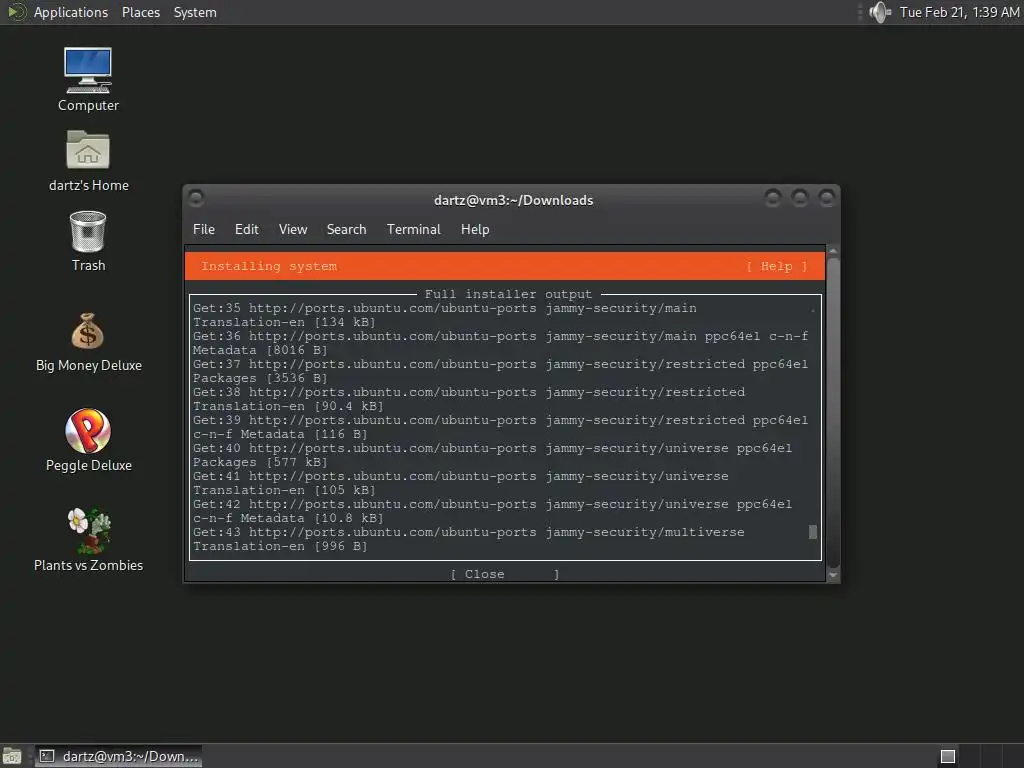Click the Get:35 jammy-security/main line
This screenshot has height=768, width=1024.
click(x=445, y=308)
